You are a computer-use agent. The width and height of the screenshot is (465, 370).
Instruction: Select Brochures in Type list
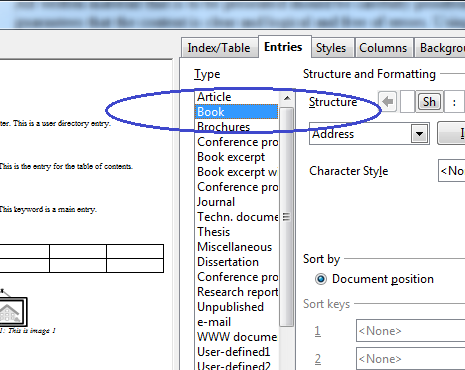[236, 127]
